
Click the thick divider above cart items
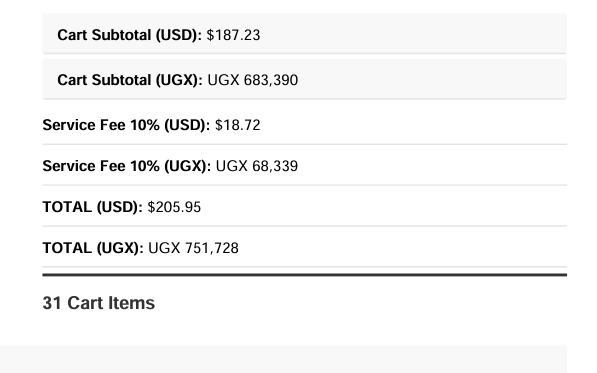[x=305, y=274]
